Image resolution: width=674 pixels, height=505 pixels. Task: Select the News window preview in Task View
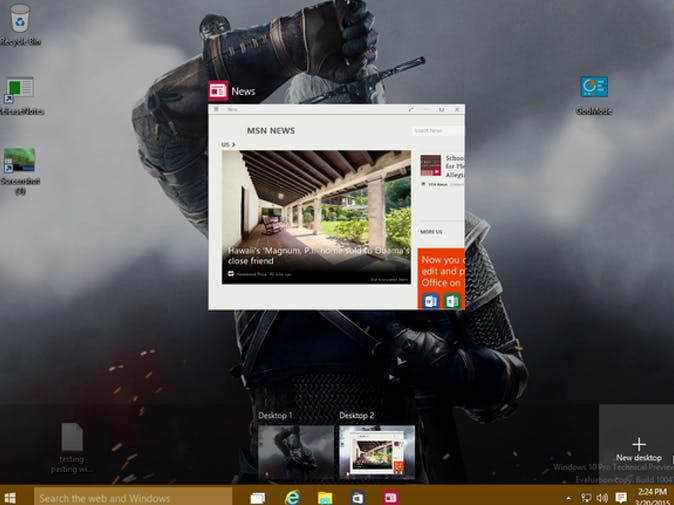tap(337, 207)
